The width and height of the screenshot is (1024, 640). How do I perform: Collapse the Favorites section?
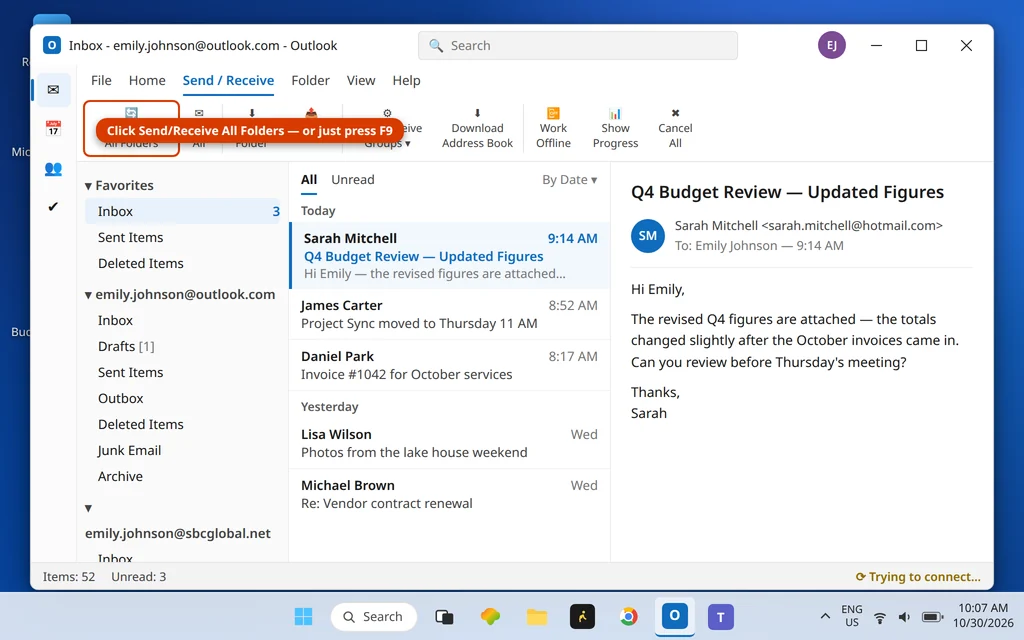tap(88, 186)
